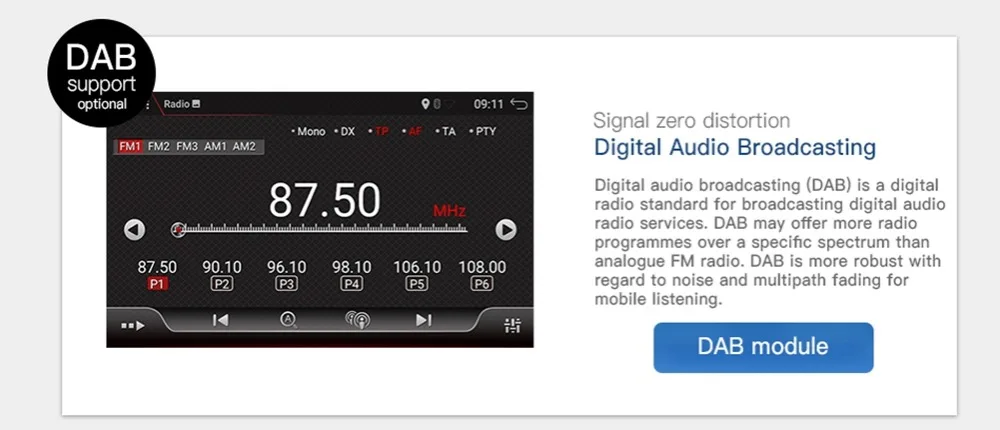
Task: Open the source switch icon bottom left
Action: click(133, 325)
